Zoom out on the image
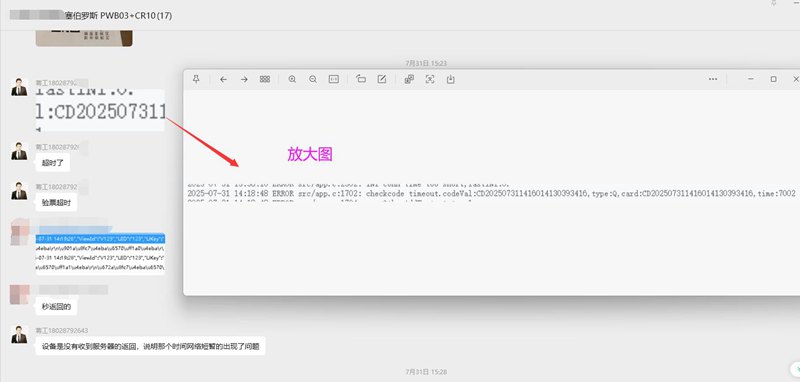This screenshot has width=800, height=382. point(313,79)
